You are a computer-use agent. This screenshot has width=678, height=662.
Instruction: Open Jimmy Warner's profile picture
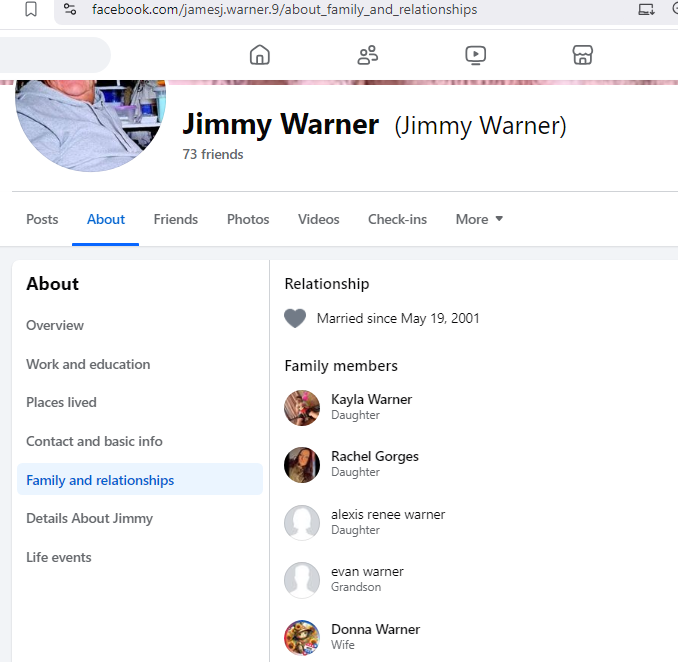(90, 125)
